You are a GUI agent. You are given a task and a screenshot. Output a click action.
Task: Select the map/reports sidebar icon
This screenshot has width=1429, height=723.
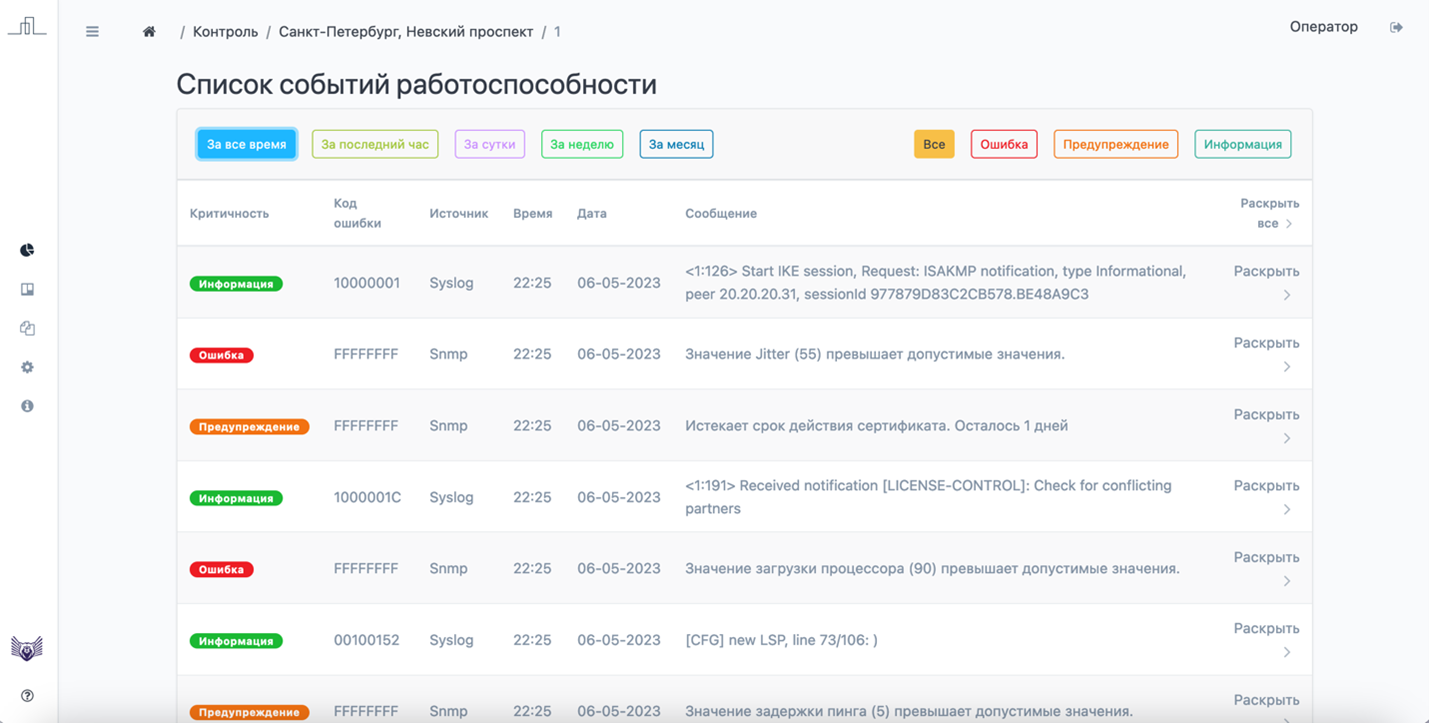[x=27, y=289]
